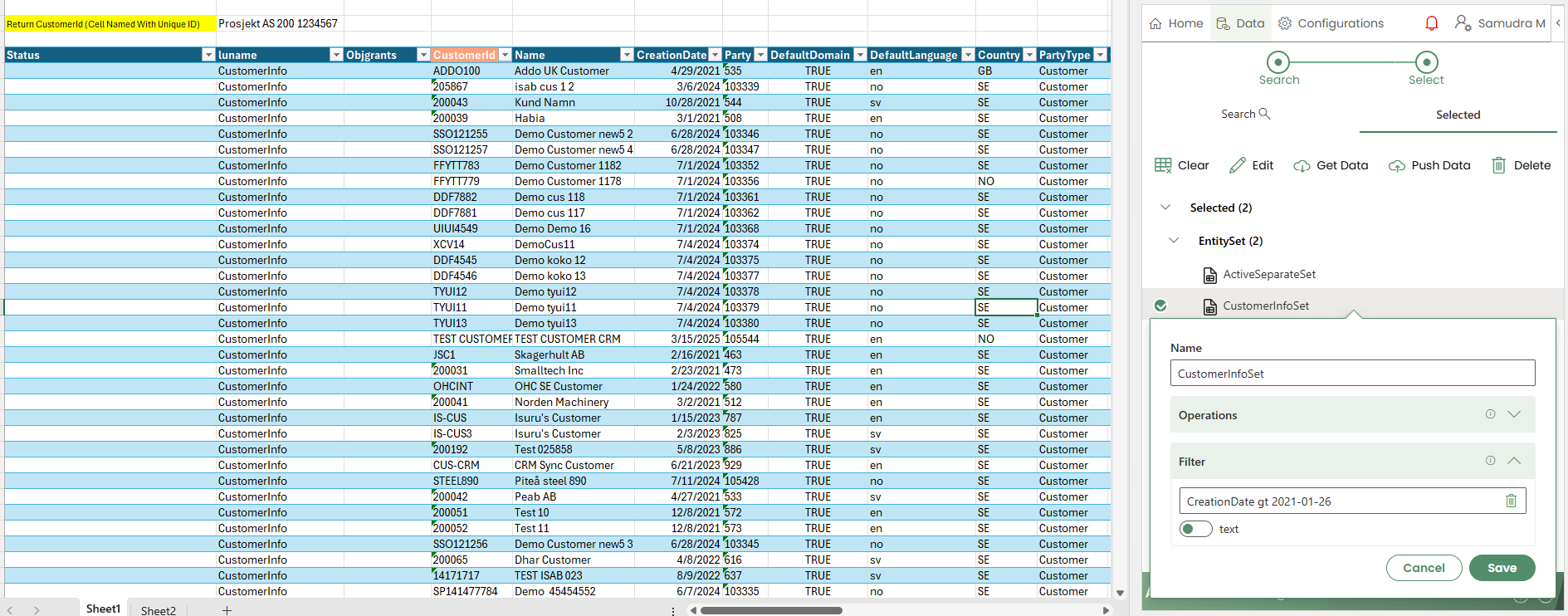
Task: Switch to the Sheet2 worksheet tab
Action: (158, 610)
